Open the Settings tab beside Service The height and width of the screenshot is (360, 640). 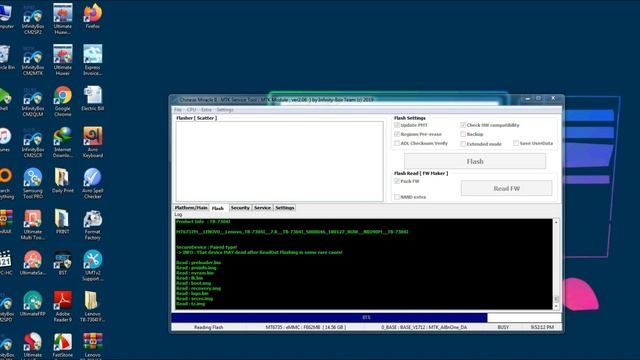pyautogui.click(x=285, y=208)
